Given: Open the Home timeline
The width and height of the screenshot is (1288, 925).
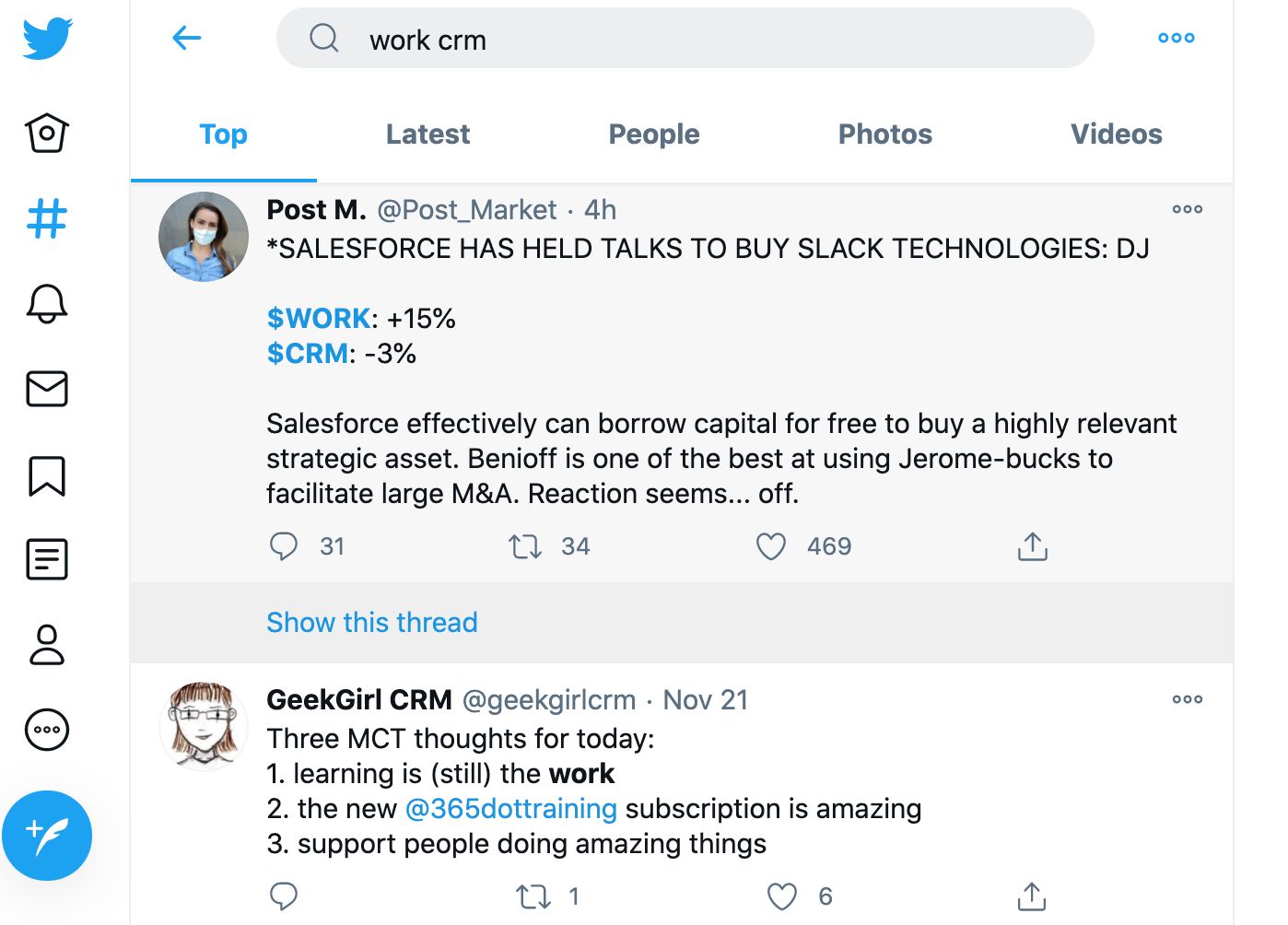Looking at the screenshot, I should coord(46,133).
